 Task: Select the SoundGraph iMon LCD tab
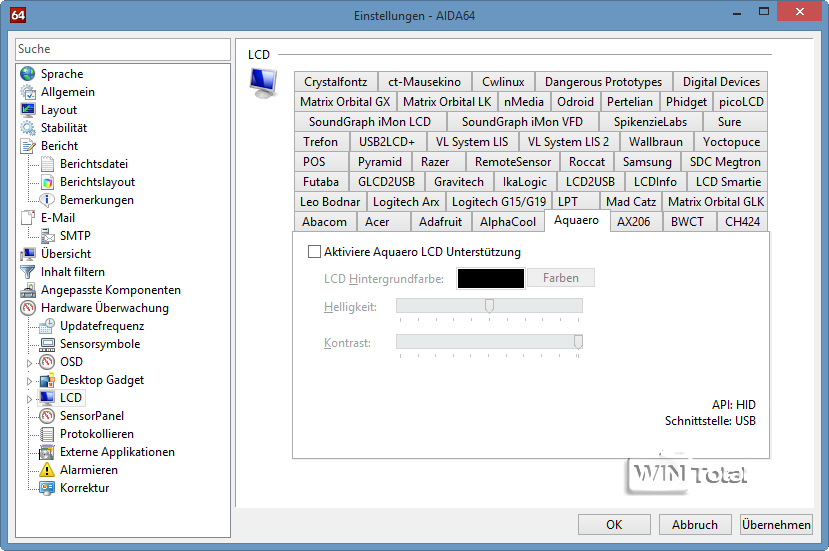click(370, 122)
